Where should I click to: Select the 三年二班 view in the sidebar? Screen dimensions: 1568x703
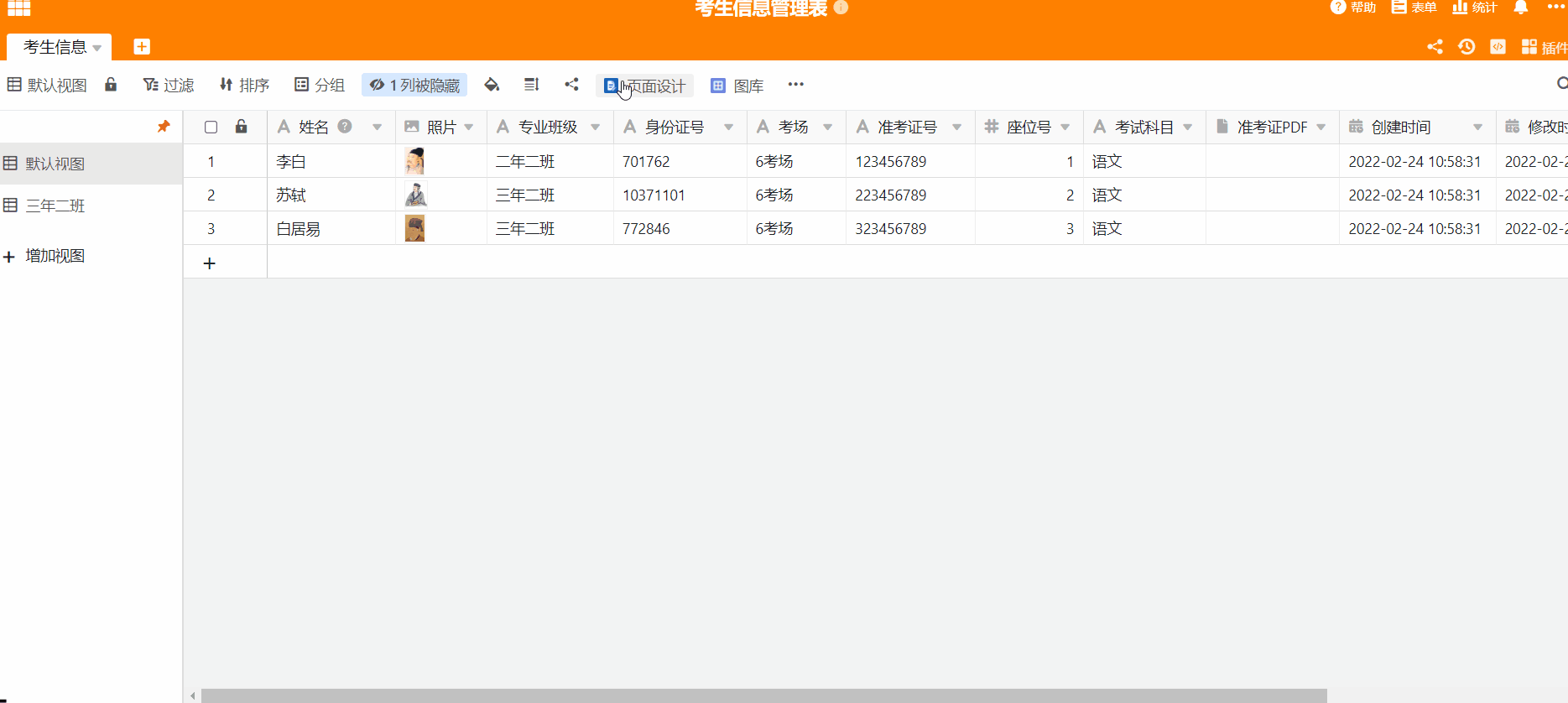click(91, 206)
